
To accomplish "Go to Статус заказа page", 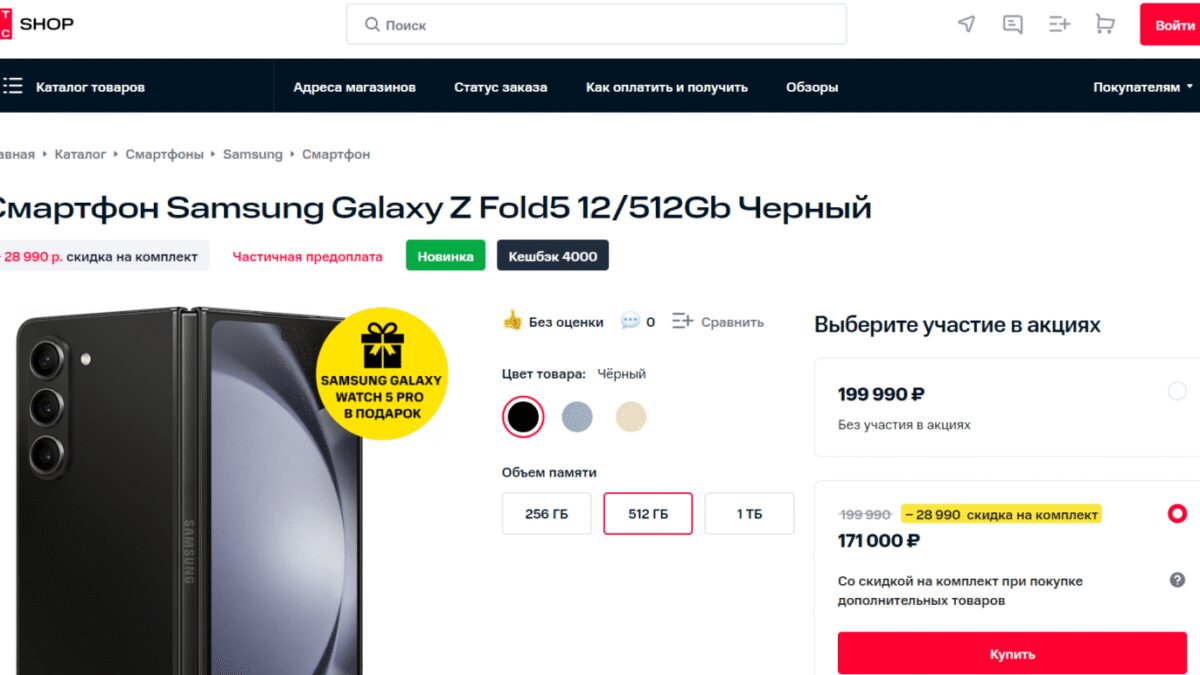I will point(500,87).
